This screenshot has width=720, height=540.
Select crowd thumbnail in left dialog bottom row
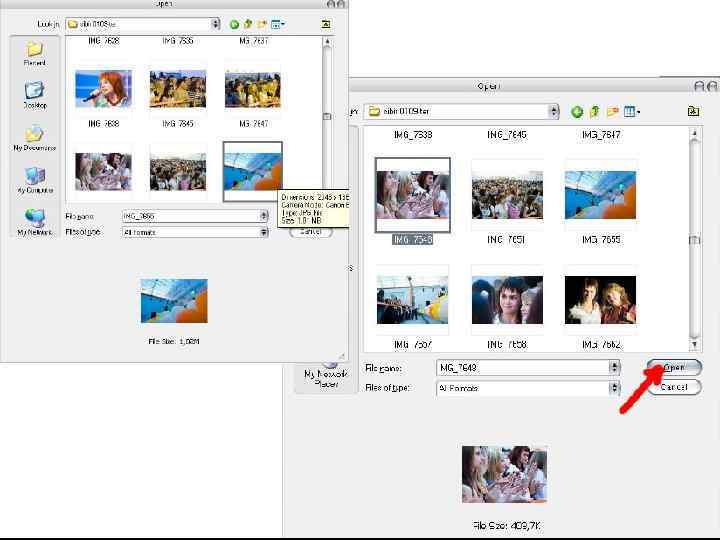178,172
